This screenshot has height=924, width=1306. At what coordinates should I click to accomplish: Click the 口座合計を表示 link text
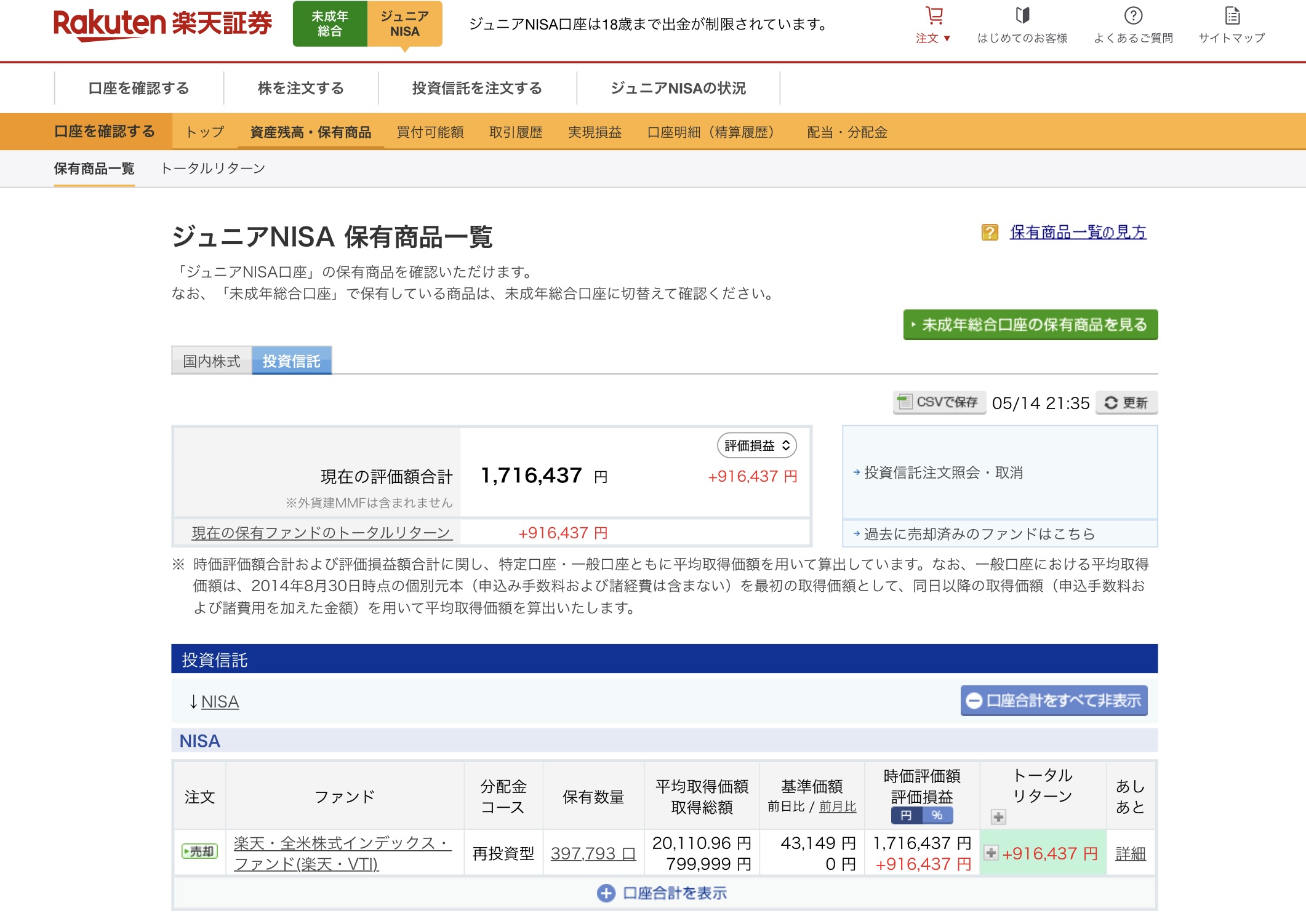coord(675,893)
